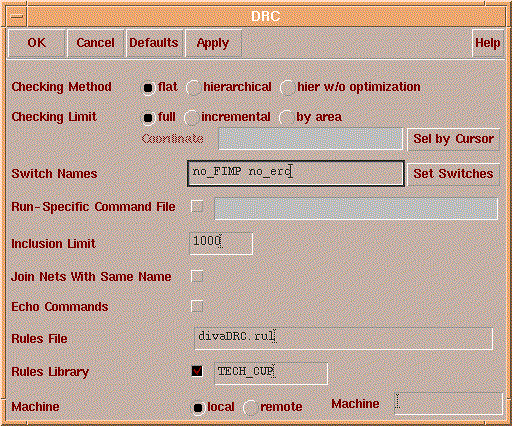Viewport: 512px width, 426px height.
Task: Focus the Switch Names text field
Action: pyautogui.click(x=296, y=173)
